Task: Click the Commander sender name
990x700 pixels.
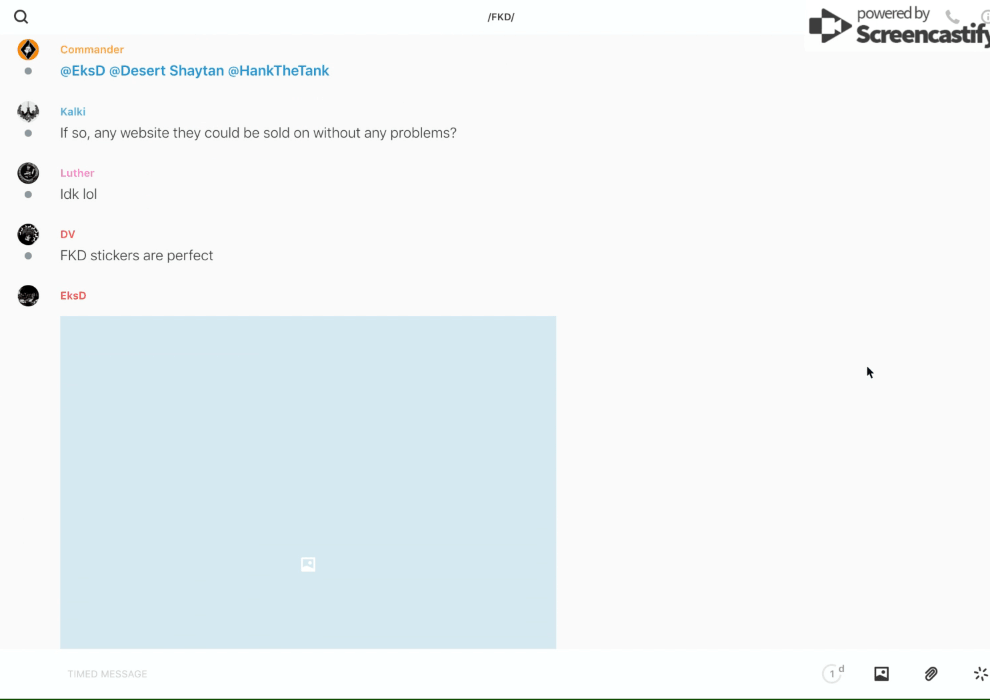Action: coord(92,50)
